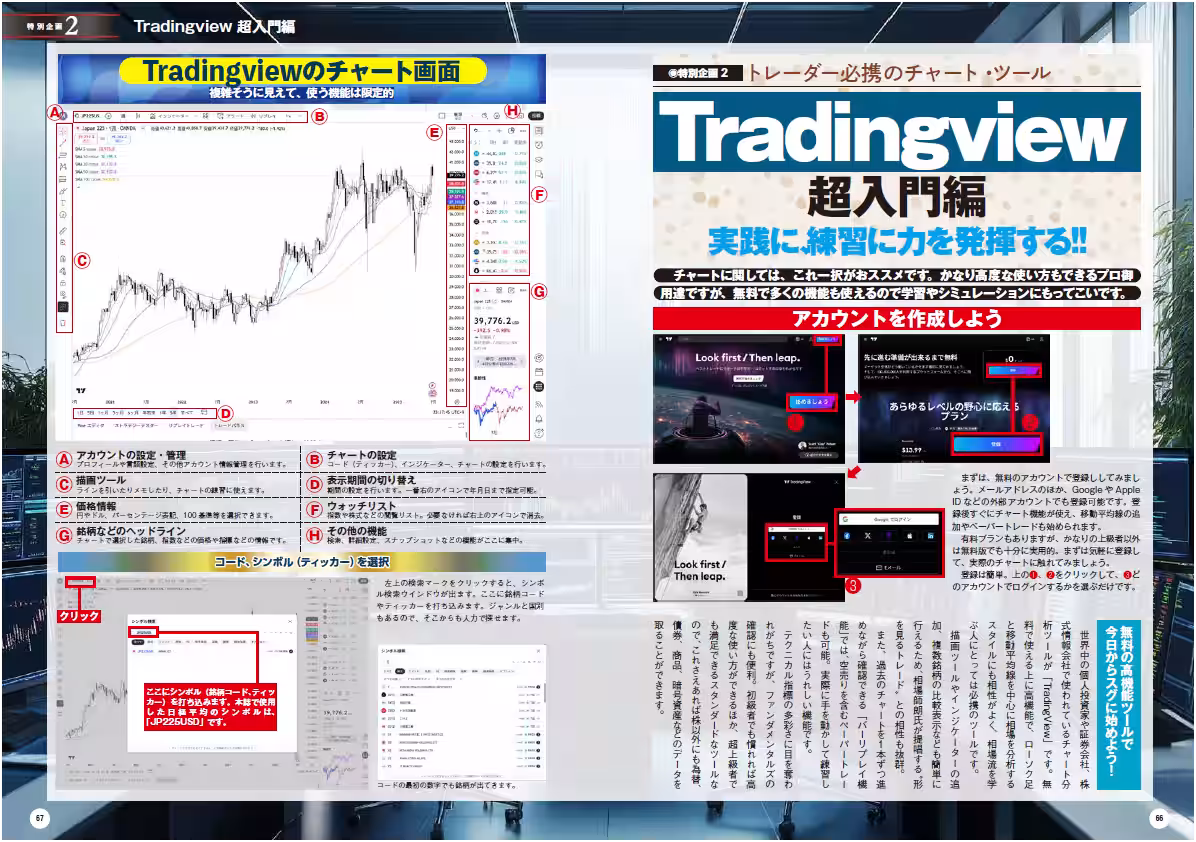Switch to the ストラテジーテスター tab
The image size is (1196, 842).
coord(139,425)
